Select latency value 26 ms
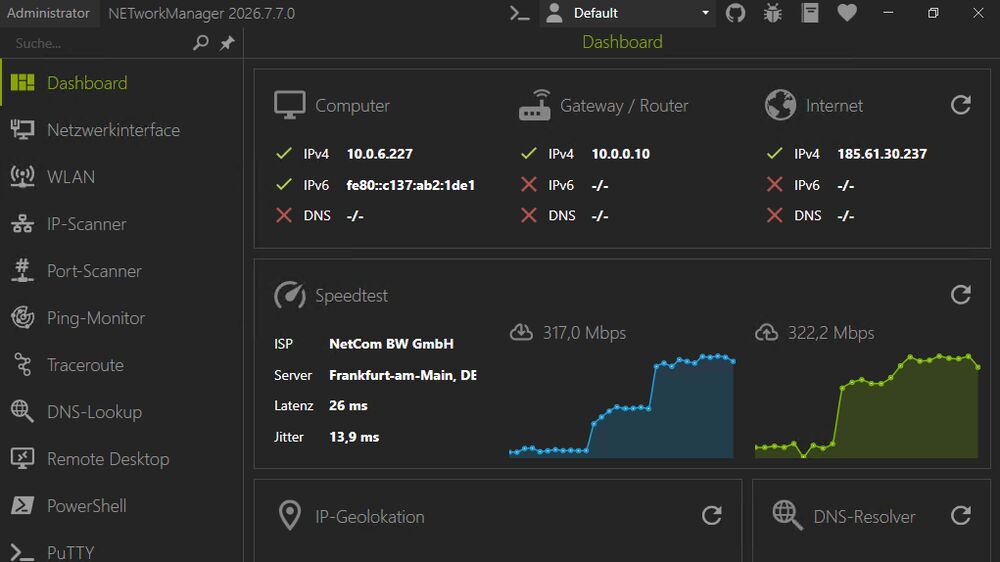The image size is (1000, 562). click(x=348, y=406)
